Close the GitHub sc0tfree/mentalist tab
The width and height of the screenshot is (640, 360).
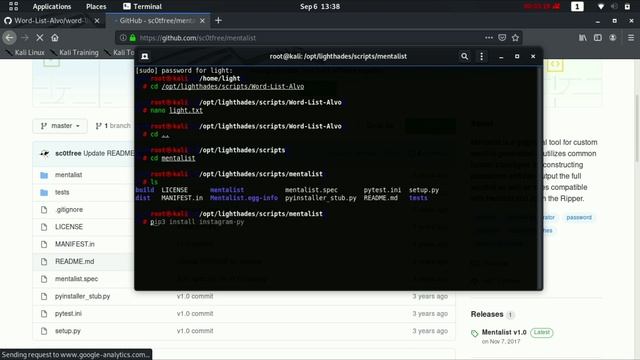coord(202,20)
